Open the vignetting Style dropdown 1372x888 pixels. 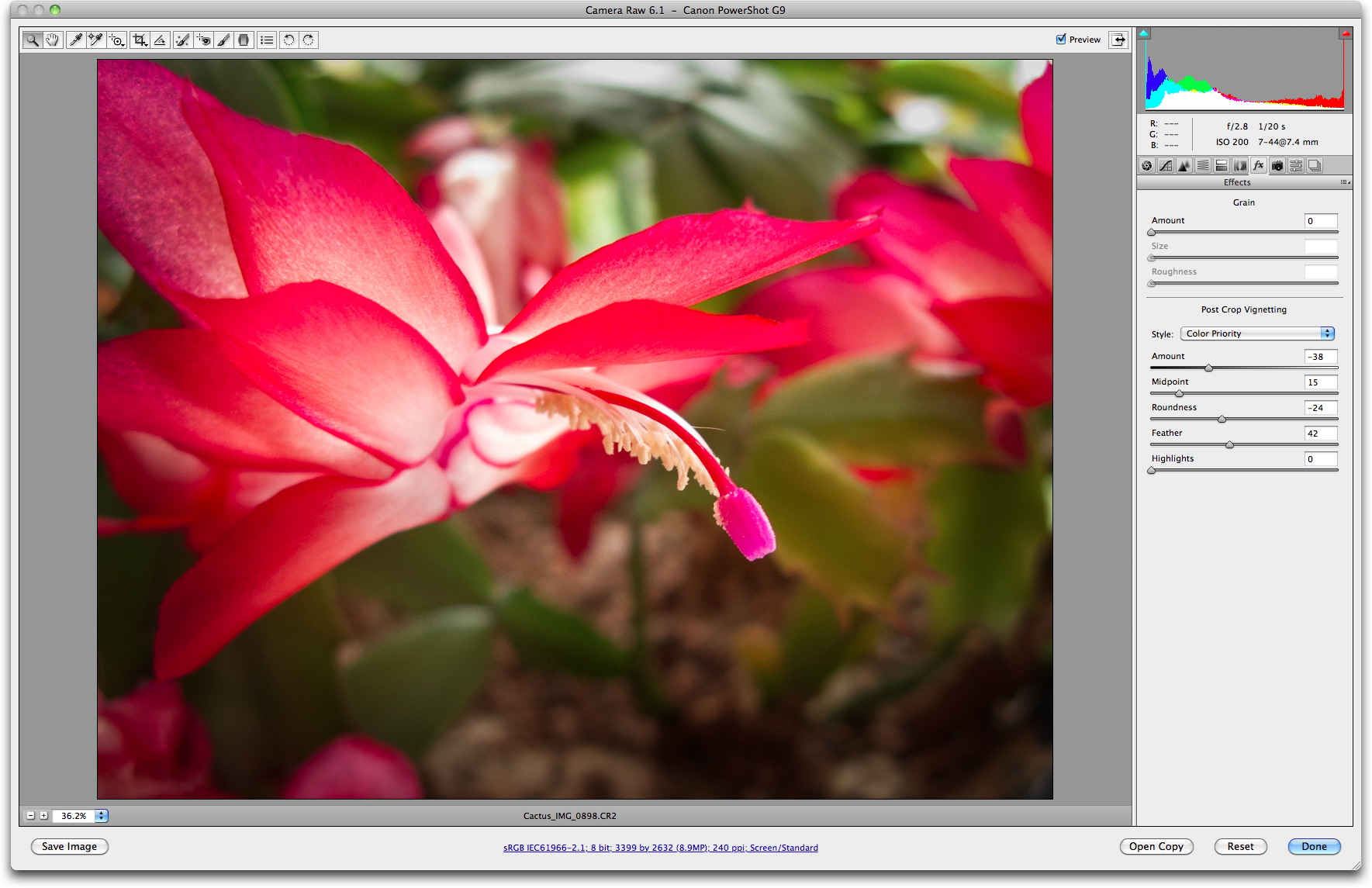1256,333
